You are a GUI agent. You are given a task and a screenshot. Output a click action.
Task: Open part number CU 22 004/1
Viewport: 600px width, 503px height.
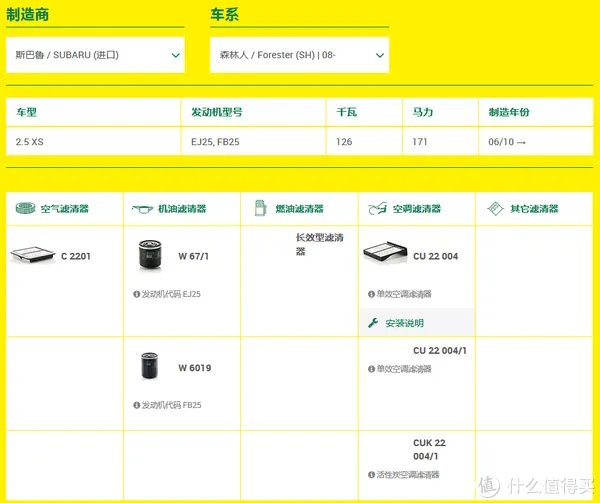click(x=440, y=351)
